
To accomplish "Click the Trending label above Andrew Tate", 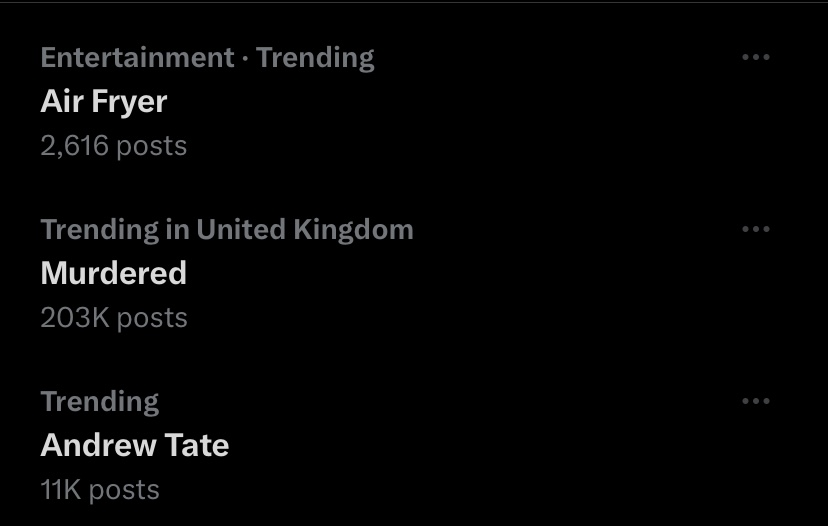I will [x=100, y=402].
